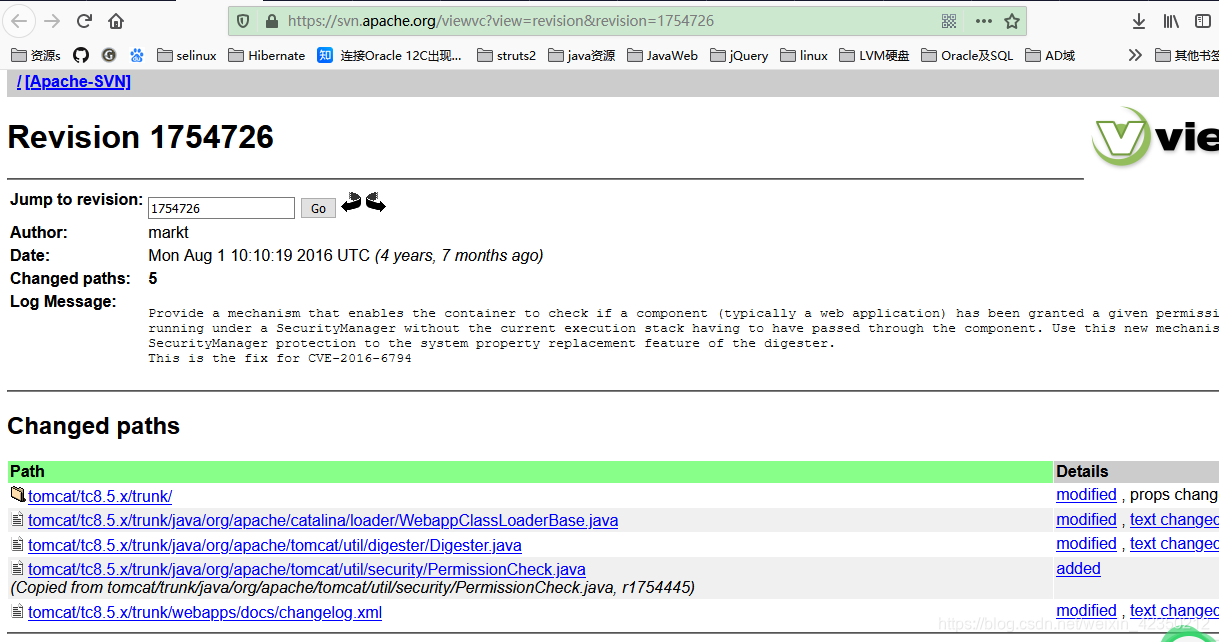Reload the current page
The width and height of the screenshot is (1219, 642).
tap(85, 21)
